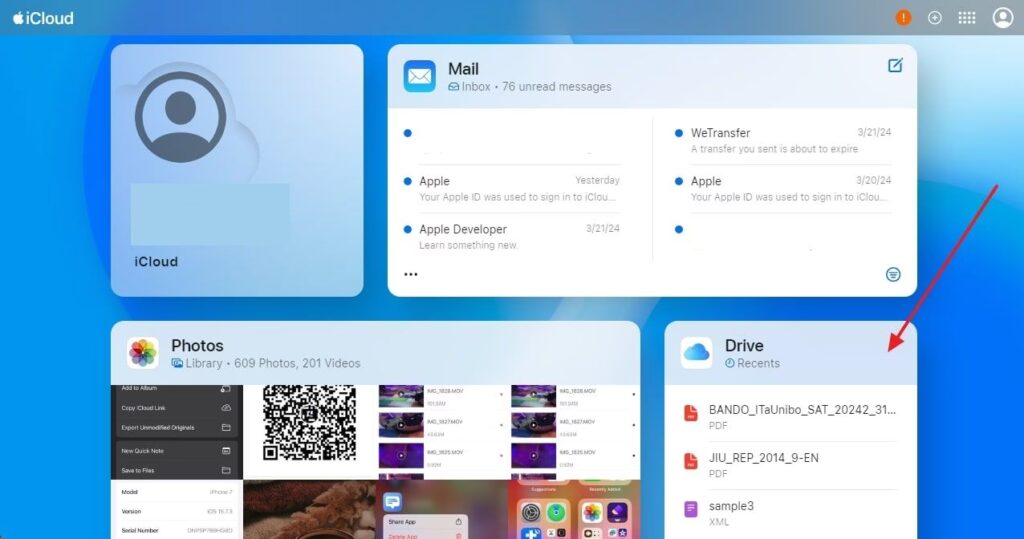Open the Mail tile three-dot menu
The width and height of the screenshot is (1024, 539).
tap(411, 274)
